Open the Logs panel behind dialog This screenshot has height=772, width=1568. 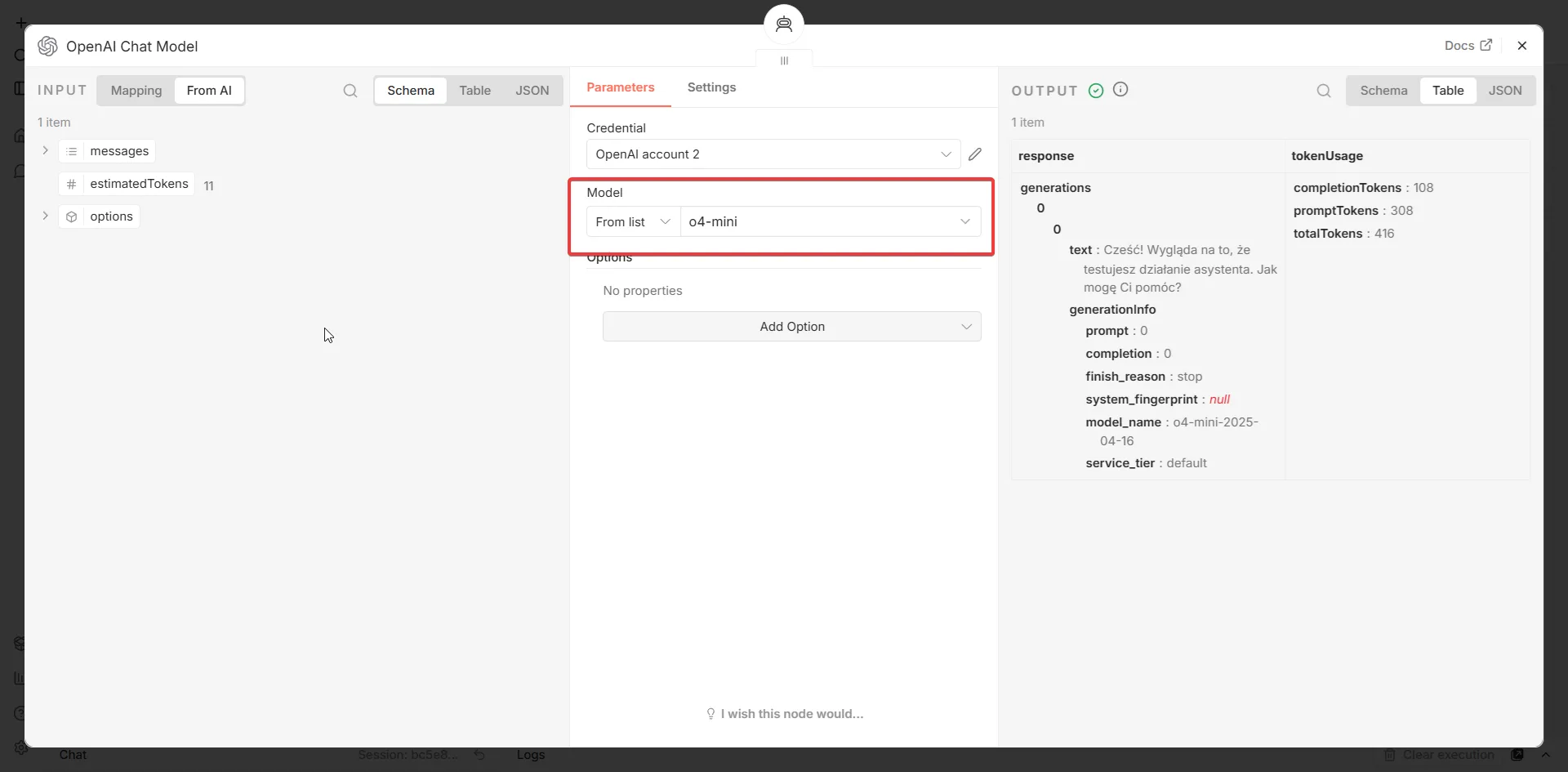(531, 755)
